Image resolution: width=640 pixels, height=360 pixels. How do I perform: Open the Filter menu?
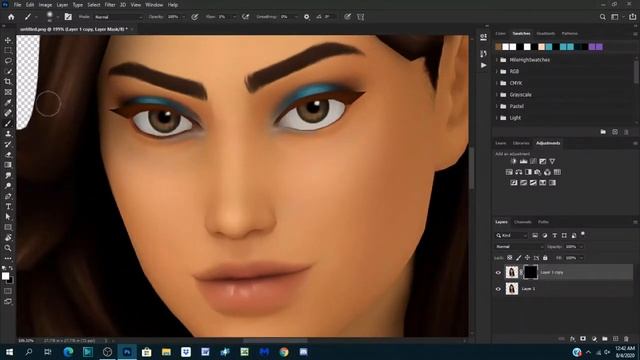pos(110,5)
